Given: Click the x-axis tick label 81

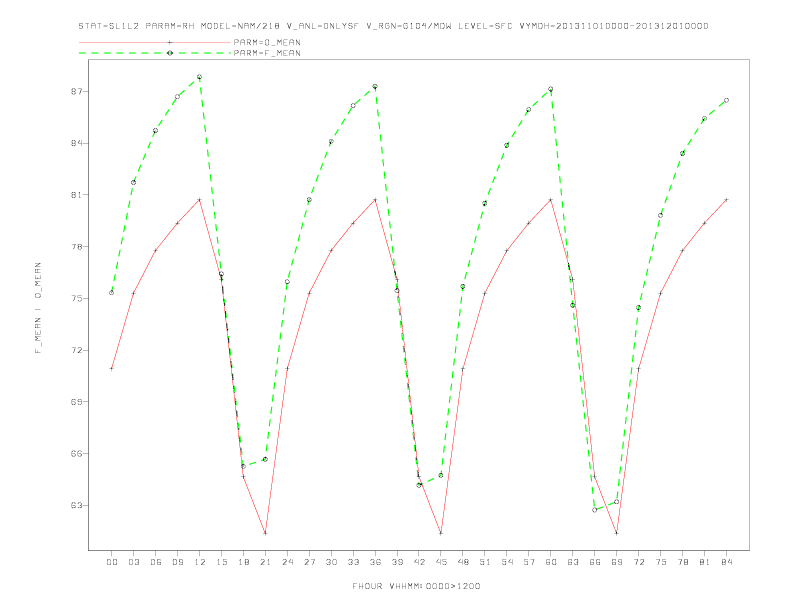Looking at the screenshot, I should pos(705,562).
